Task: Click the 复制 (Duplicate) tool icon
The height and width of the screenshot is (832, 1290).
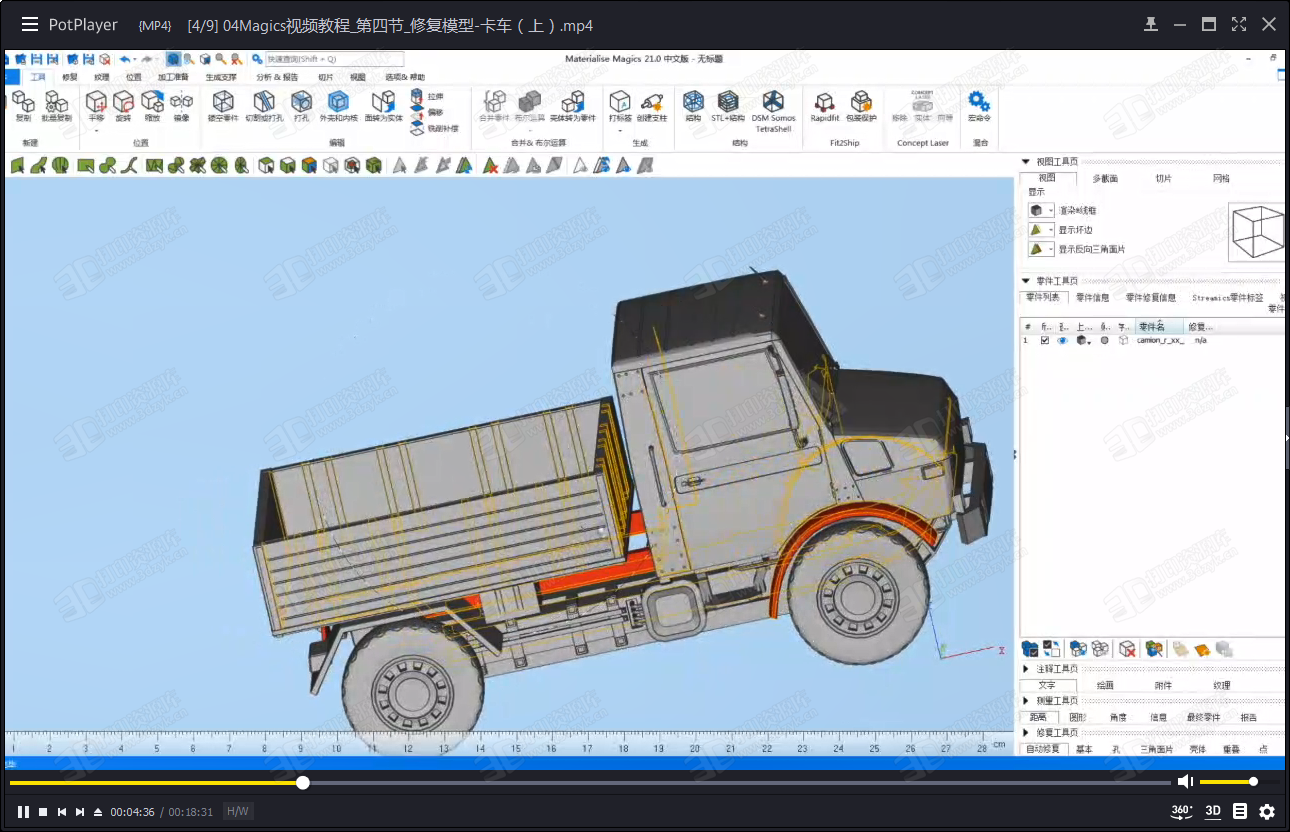Action: [22, 100]
